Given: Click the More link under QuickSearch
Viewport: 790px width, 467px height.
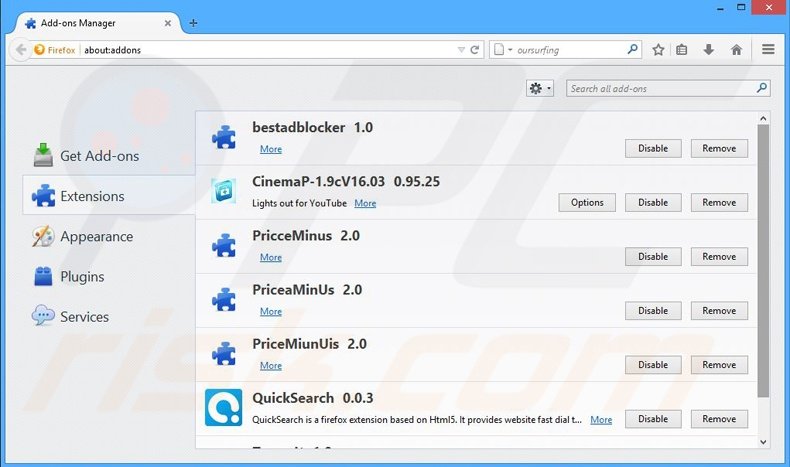Looking at the screenshot, I should (x=601, y=420).
